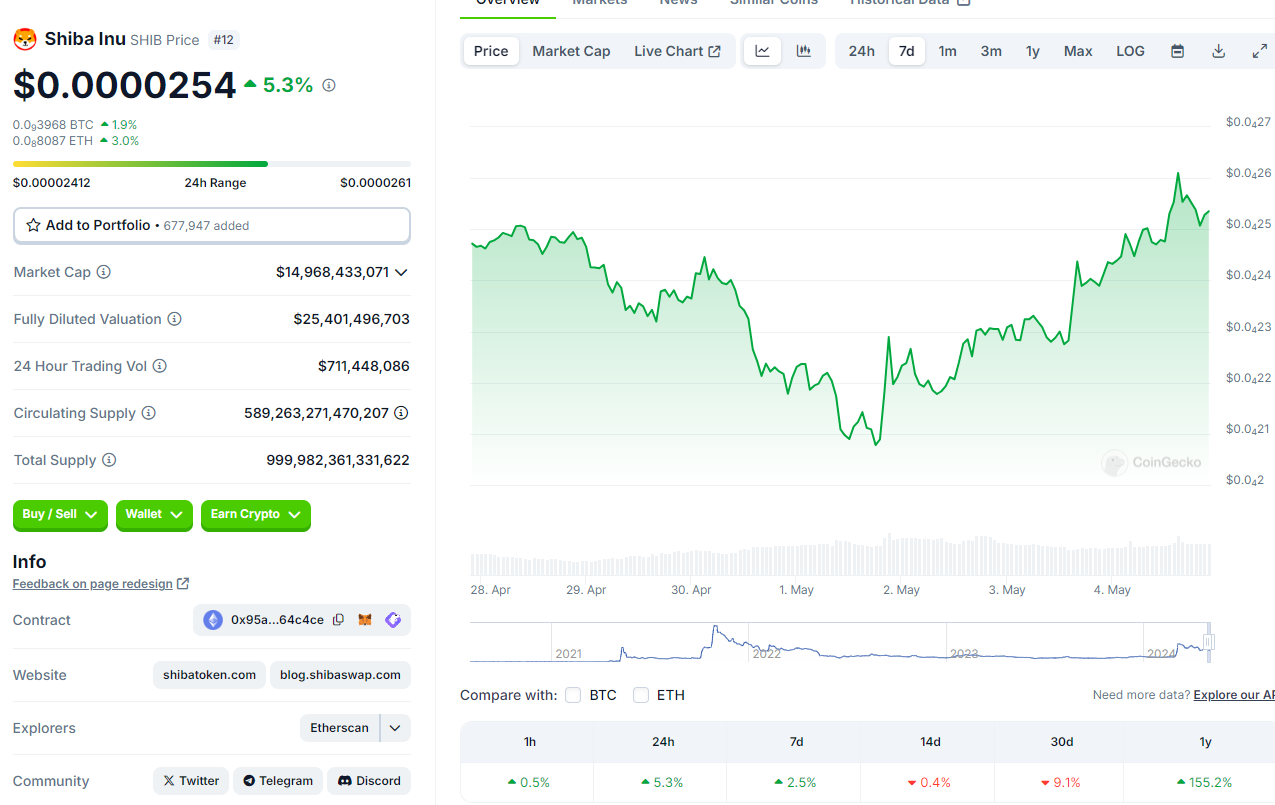Add SHIB to MetaMask via fox icon
This screenshot has width=1275, height=805.
click(x=365, y=620)
